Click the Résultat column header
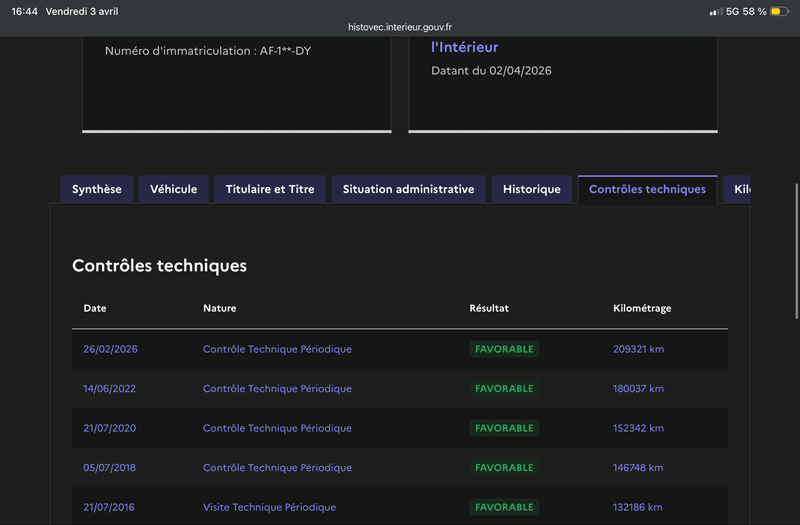Screen dimensions: 800x525 click(489, 308)
